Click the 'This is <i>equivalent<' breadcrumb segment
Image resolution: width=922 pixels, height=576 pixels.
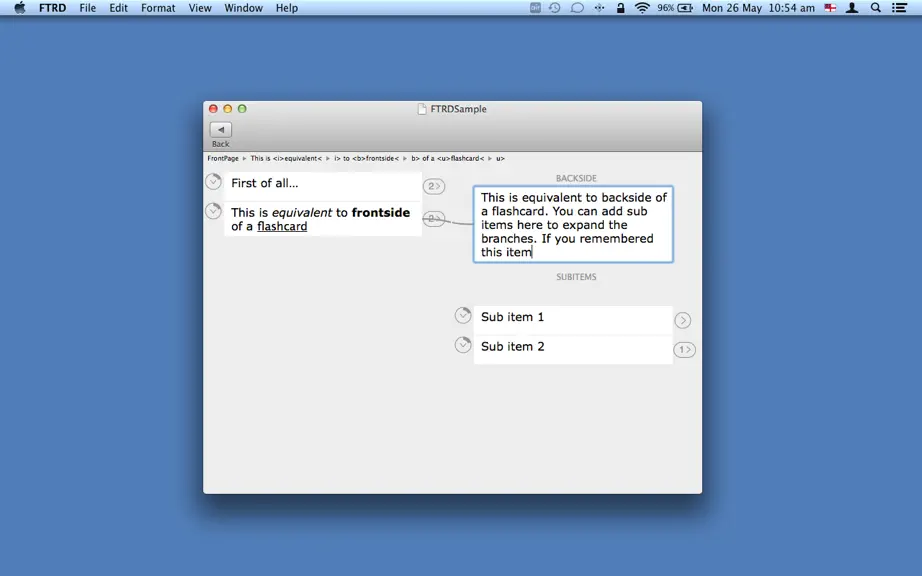click(x=286, y=158)
